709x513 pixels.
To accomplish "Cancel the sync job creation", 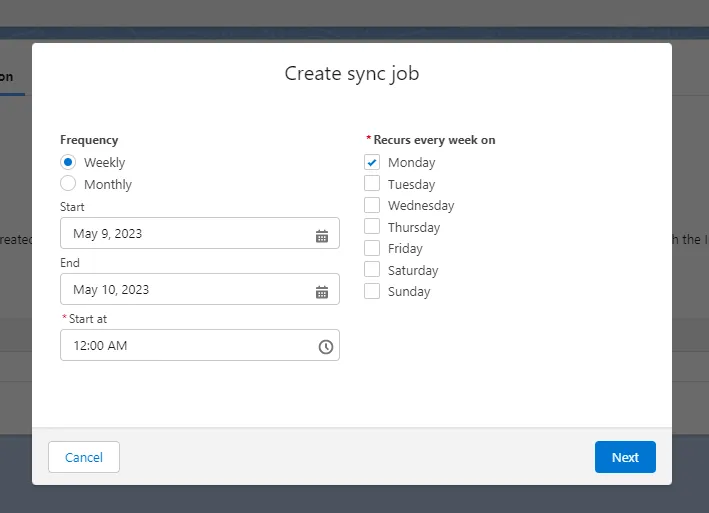I will point(84,457).
